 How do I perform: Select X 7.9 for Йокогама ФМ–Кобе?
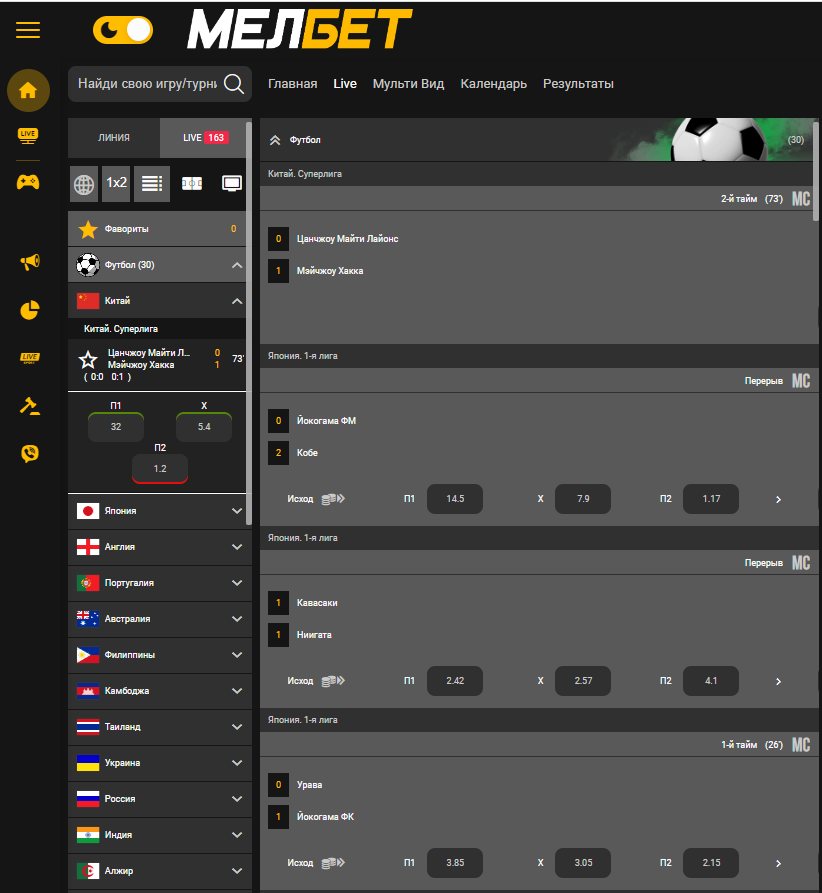coord(583,499)
